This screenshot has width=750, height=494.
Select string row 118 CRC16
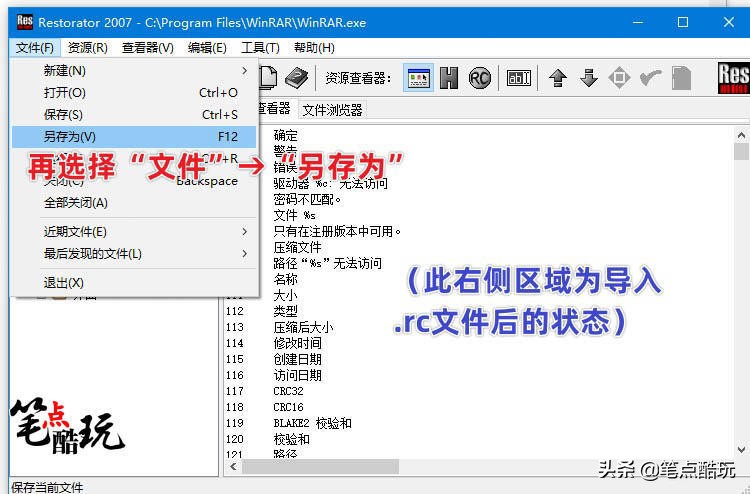(x=265, y=407)
